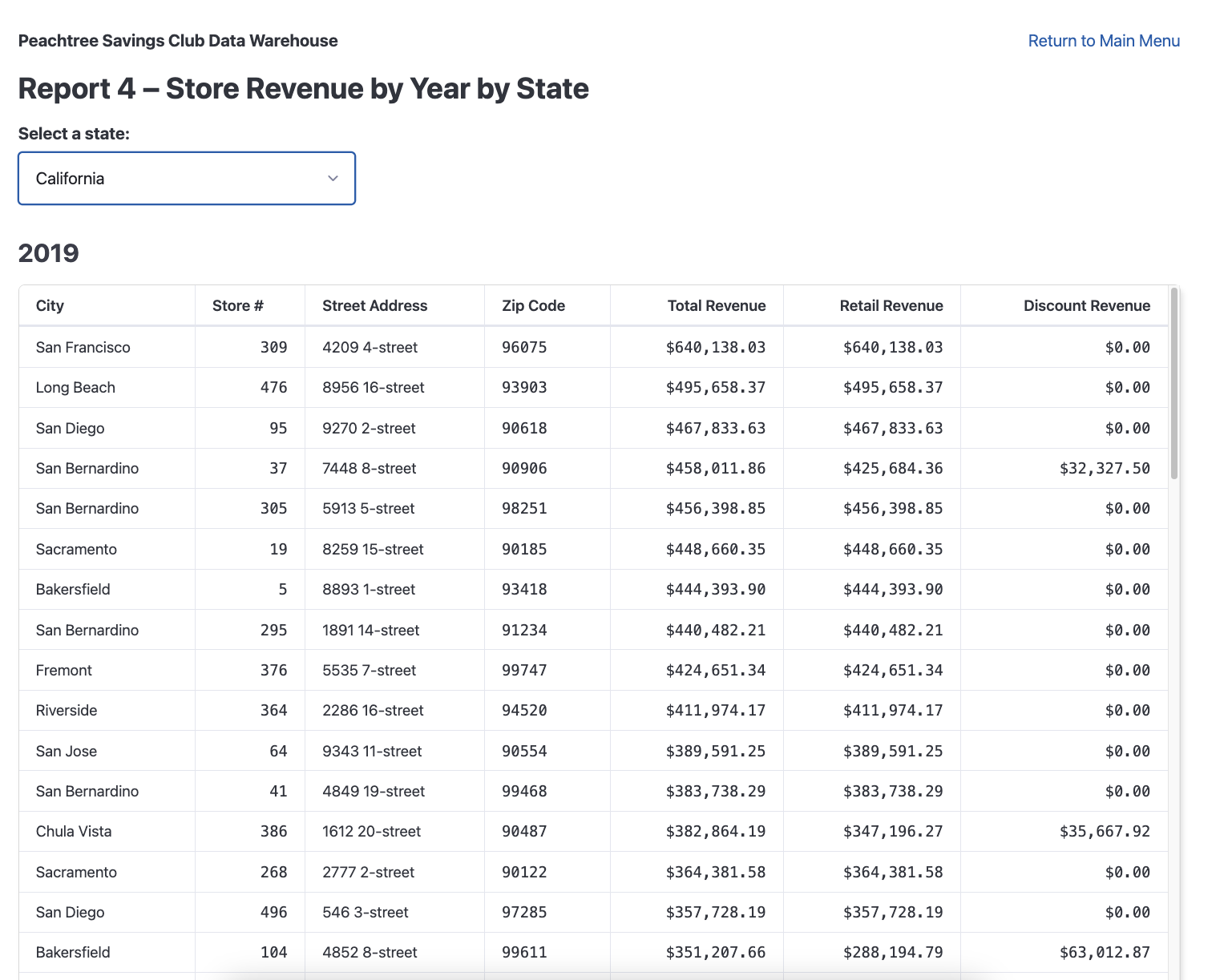Click the $32,327.50 discount revenue value
Image resolution: width=1228 pixels, height=980 pixels.
(1104, 468)
